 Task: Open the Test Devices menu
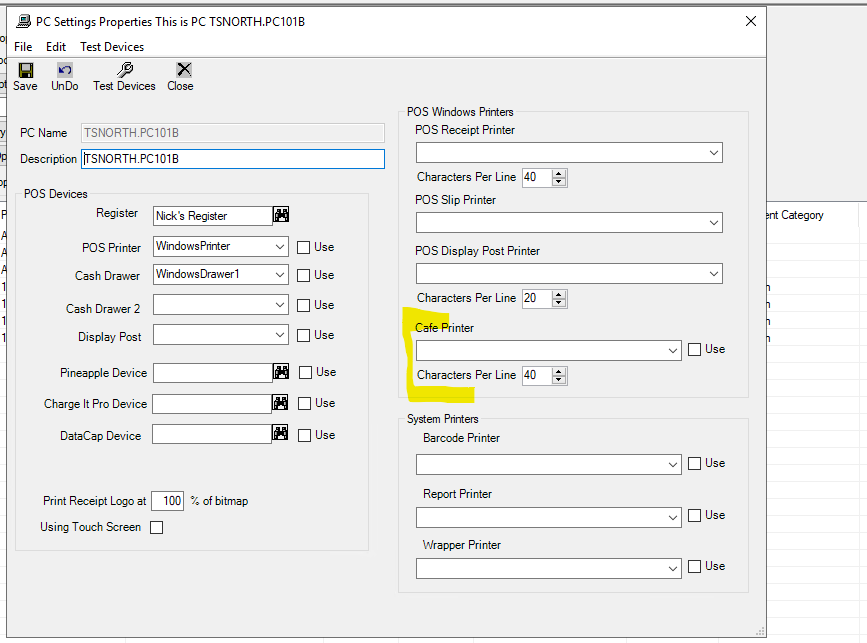[x=112, y=47]
